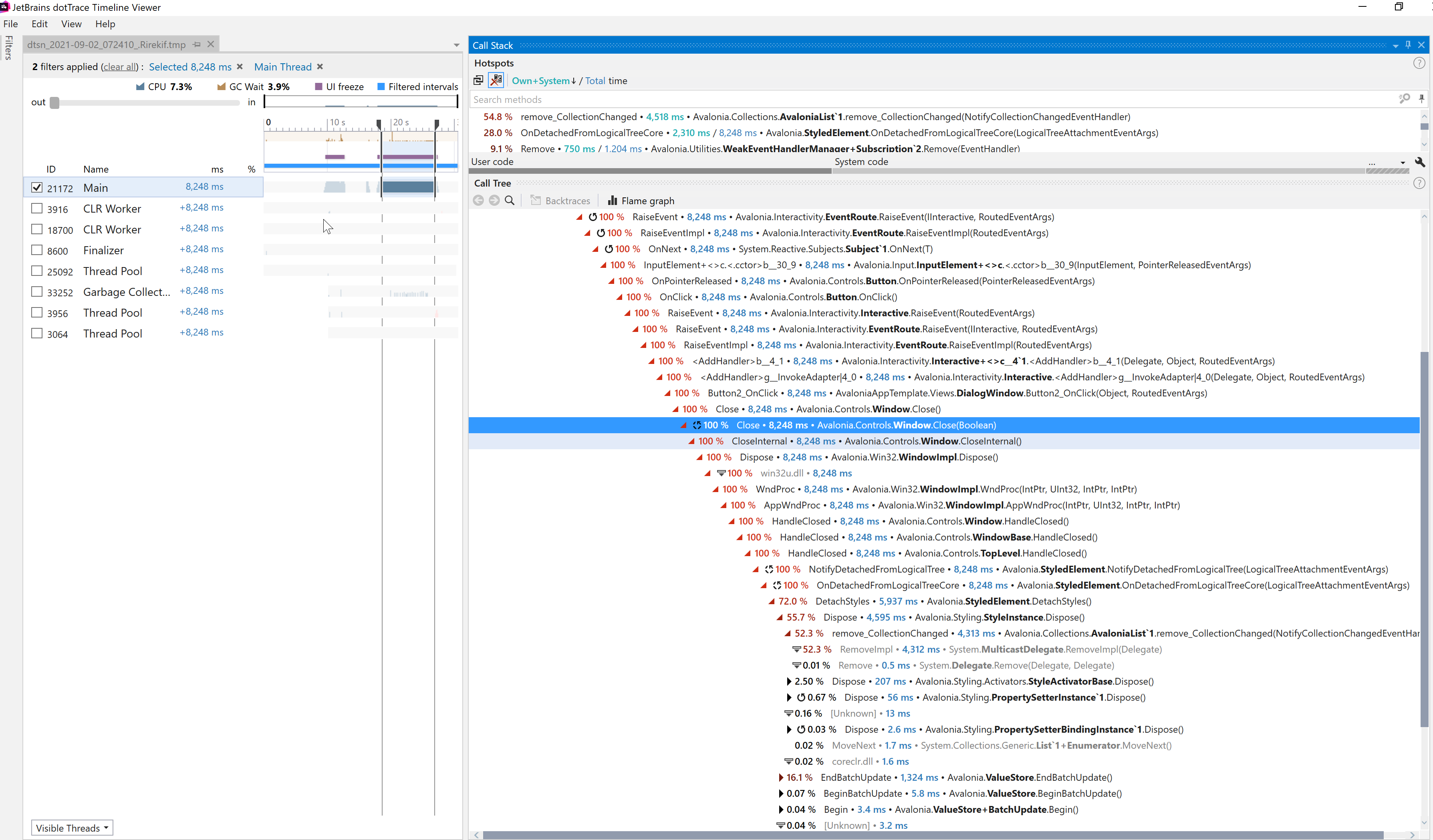
Task: Open the Visible Threads dropdown
Action: tap(72, 828)
